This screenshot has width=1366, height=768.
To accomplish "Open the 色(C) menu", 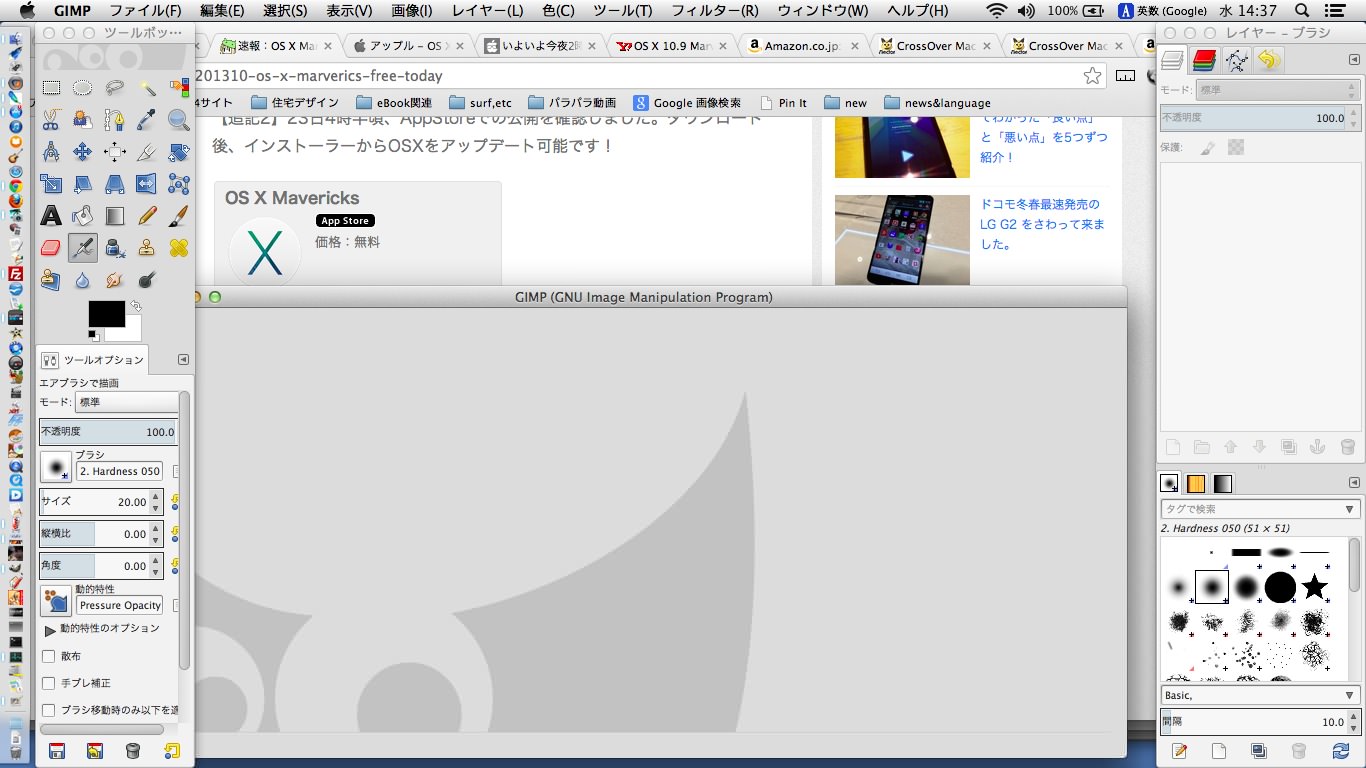I will click(x=558, y=10).
